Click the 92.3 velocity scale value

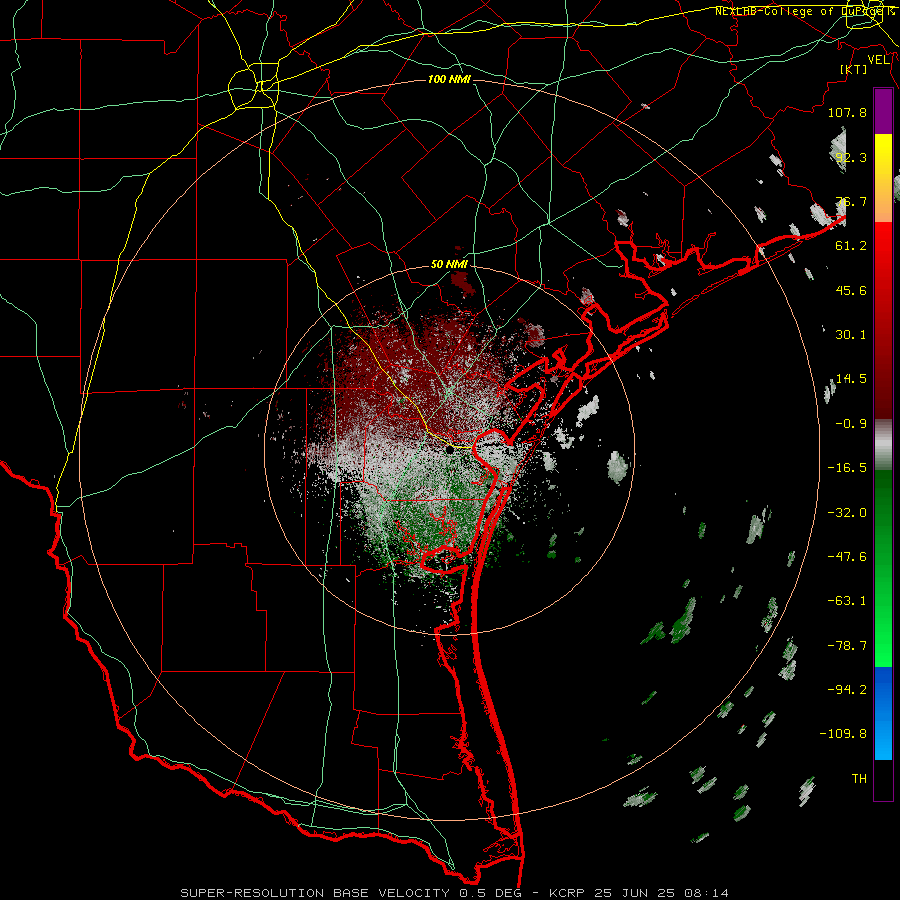[x=851, y=157]
